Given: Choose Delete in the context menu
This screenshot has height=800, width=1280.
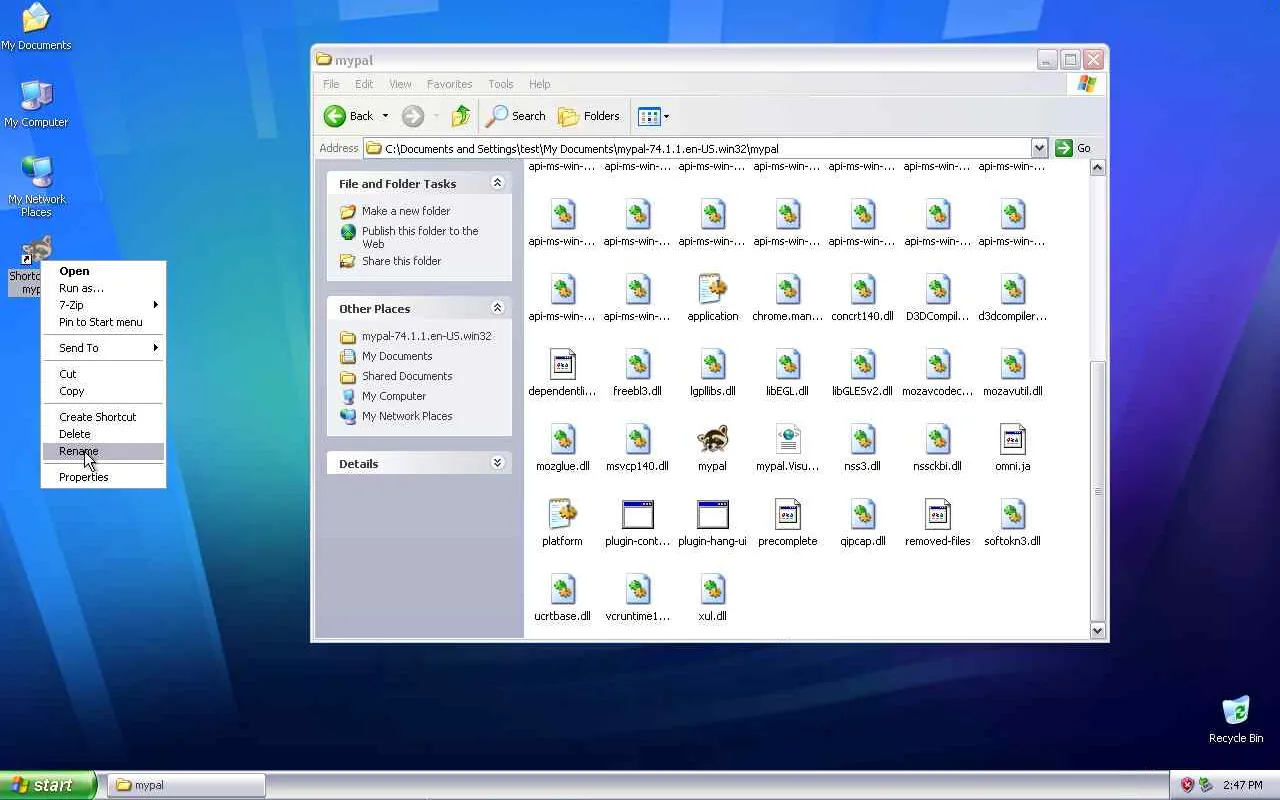Looking at the screenshot, I should point(103,434).
